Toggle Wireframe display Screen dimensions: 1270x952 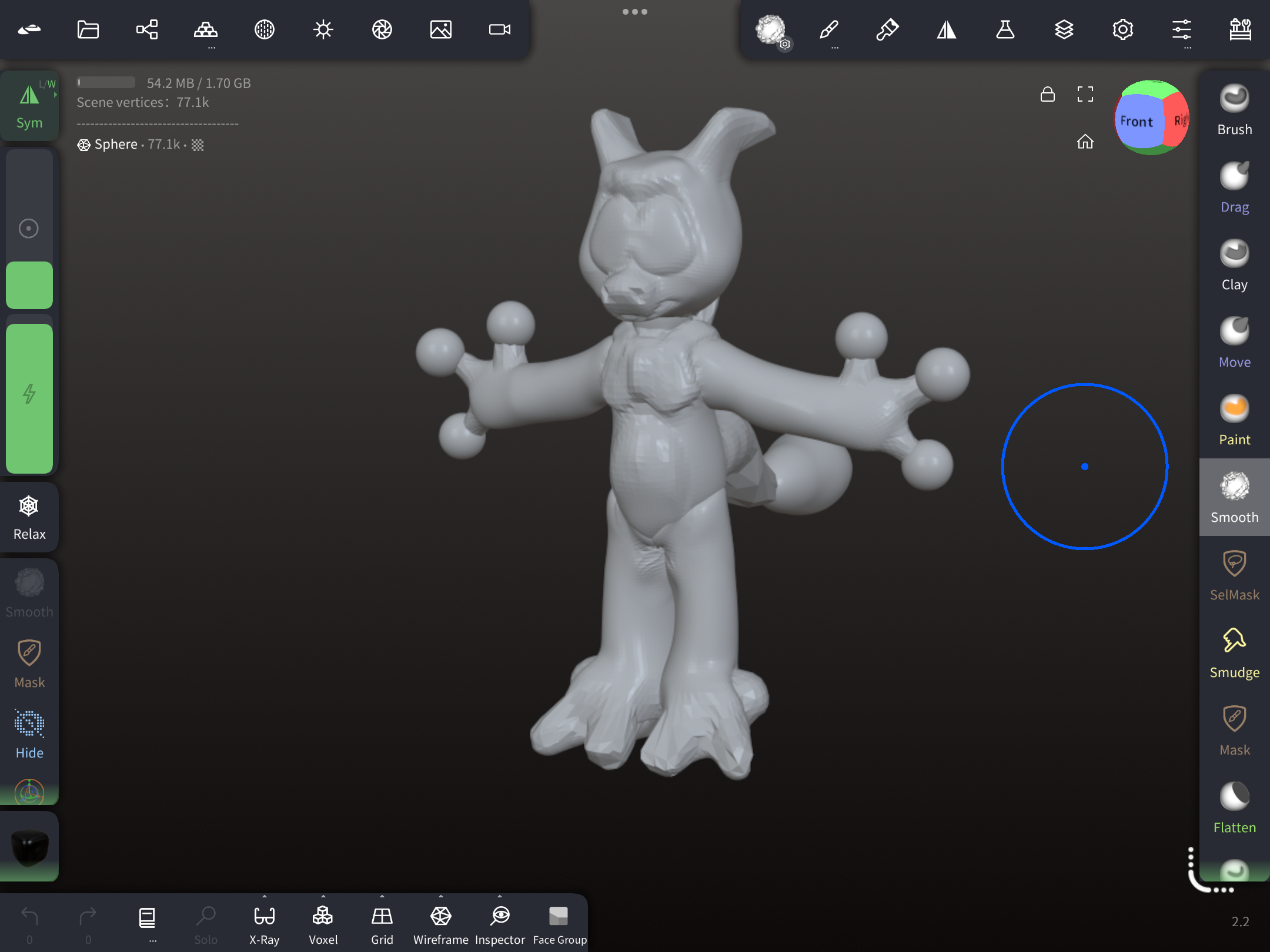(x=440, y=924)
